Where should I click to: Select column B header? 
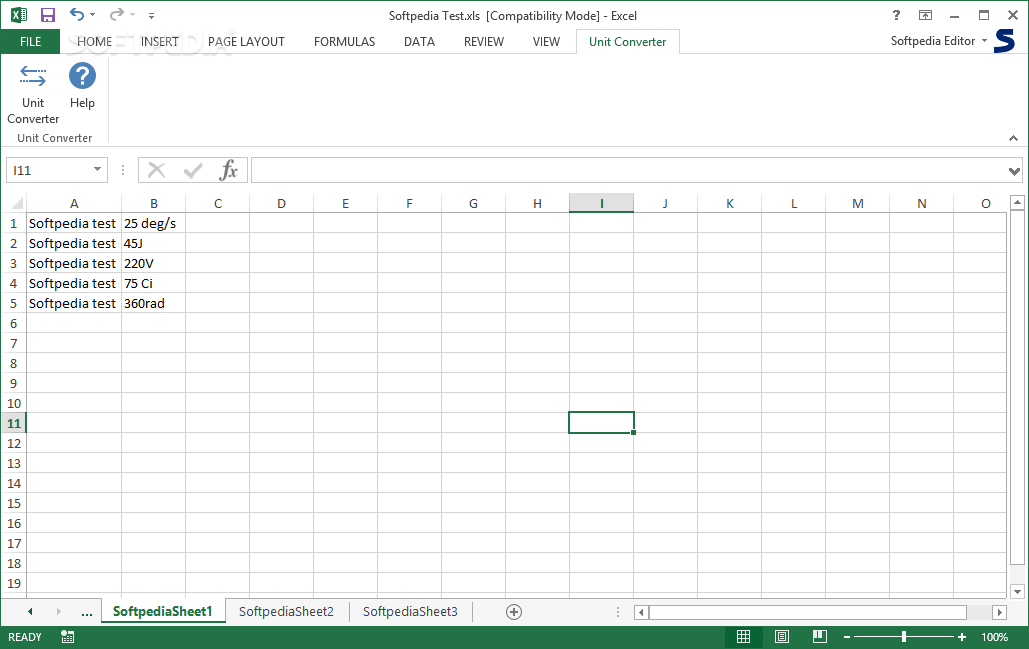point(154,203)
